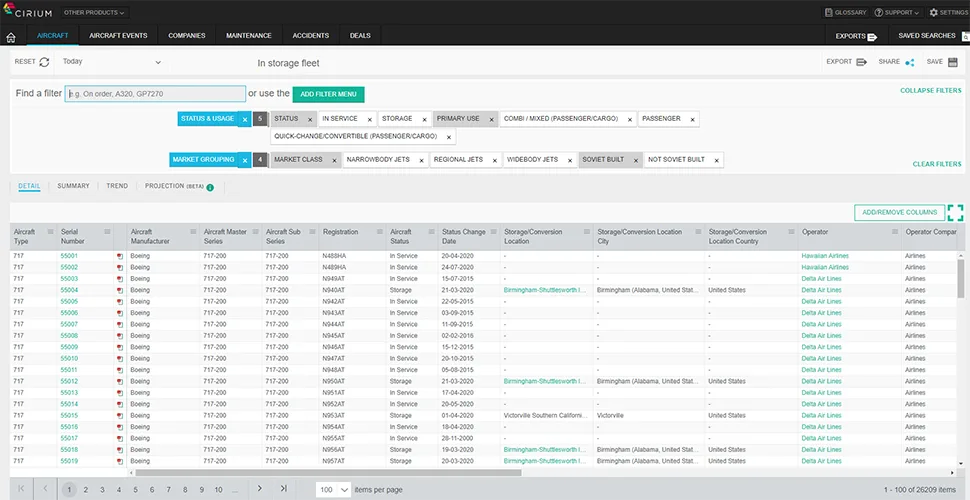This screenshot has width=970, height=500.
Task: Toggle fullscreen table view icon
Action: 955,212
